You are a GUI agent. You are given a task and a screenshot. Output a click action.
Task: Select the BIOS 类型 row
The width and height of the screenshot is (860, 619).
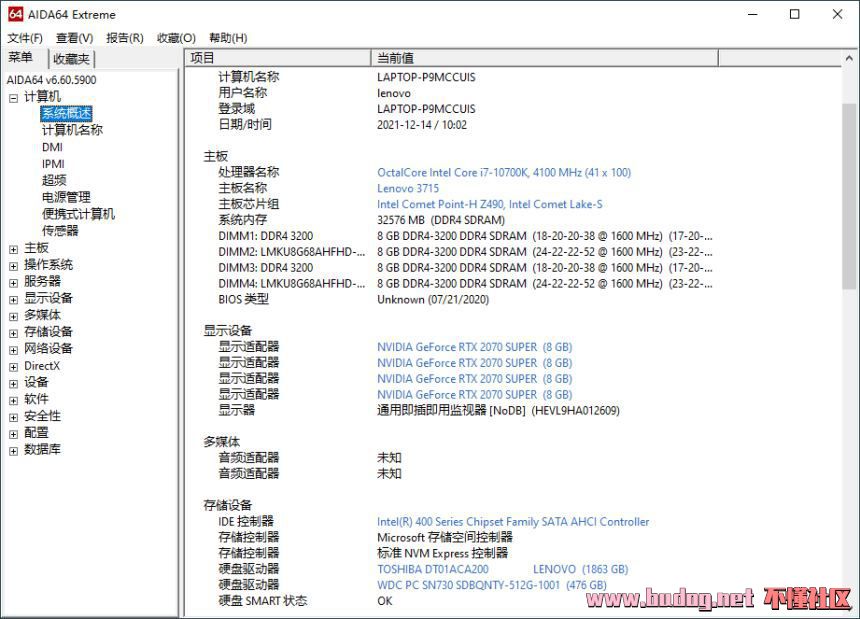tap(353, 300)
